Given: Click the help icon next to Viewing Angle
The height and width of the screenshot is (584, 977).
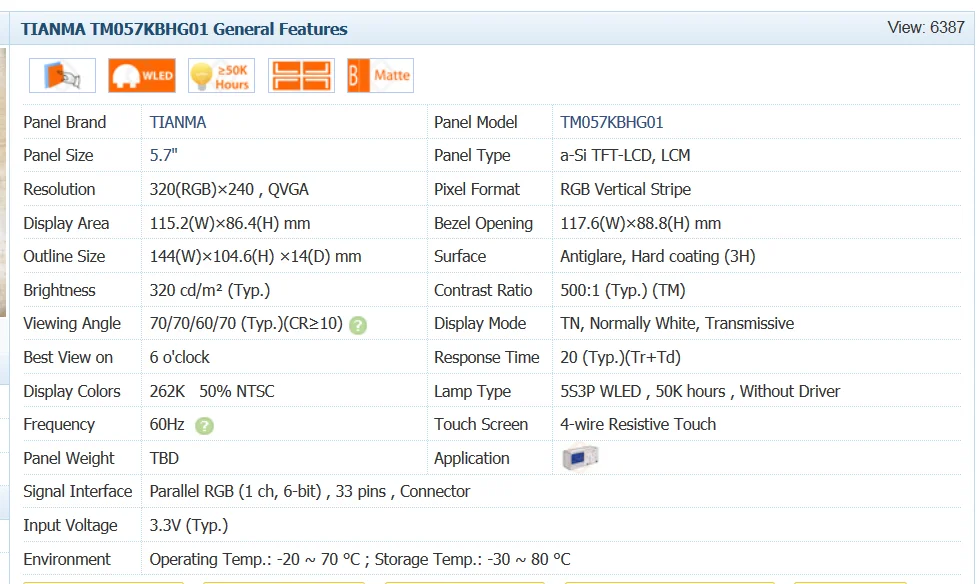Looking at the screenshot, I should [x=358, y=325].
